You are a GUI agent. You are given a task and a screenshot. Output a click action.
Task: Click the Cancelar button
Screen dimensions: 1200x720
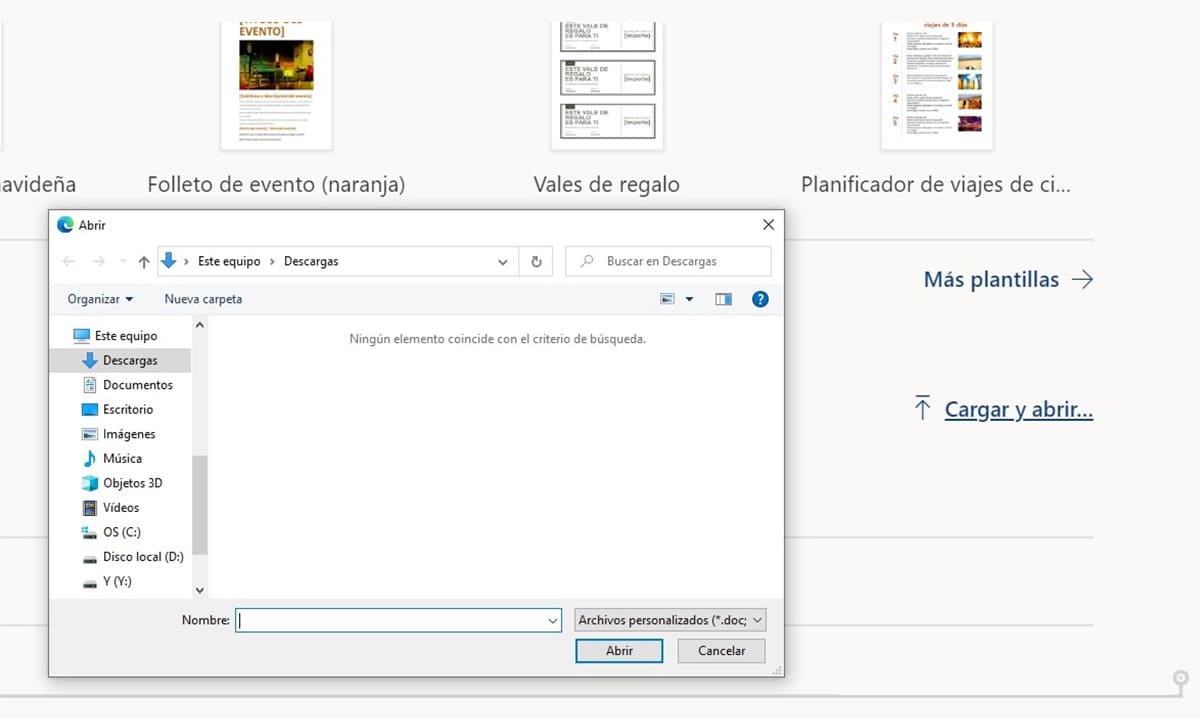click(x=721, y=650)
